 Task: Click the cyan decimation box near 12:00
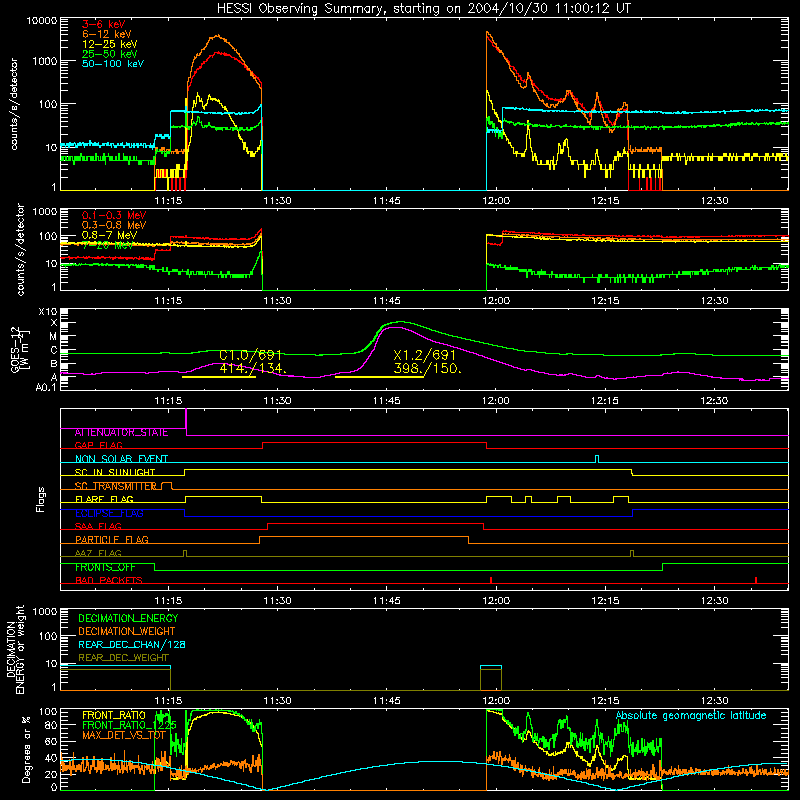(491, 667)
